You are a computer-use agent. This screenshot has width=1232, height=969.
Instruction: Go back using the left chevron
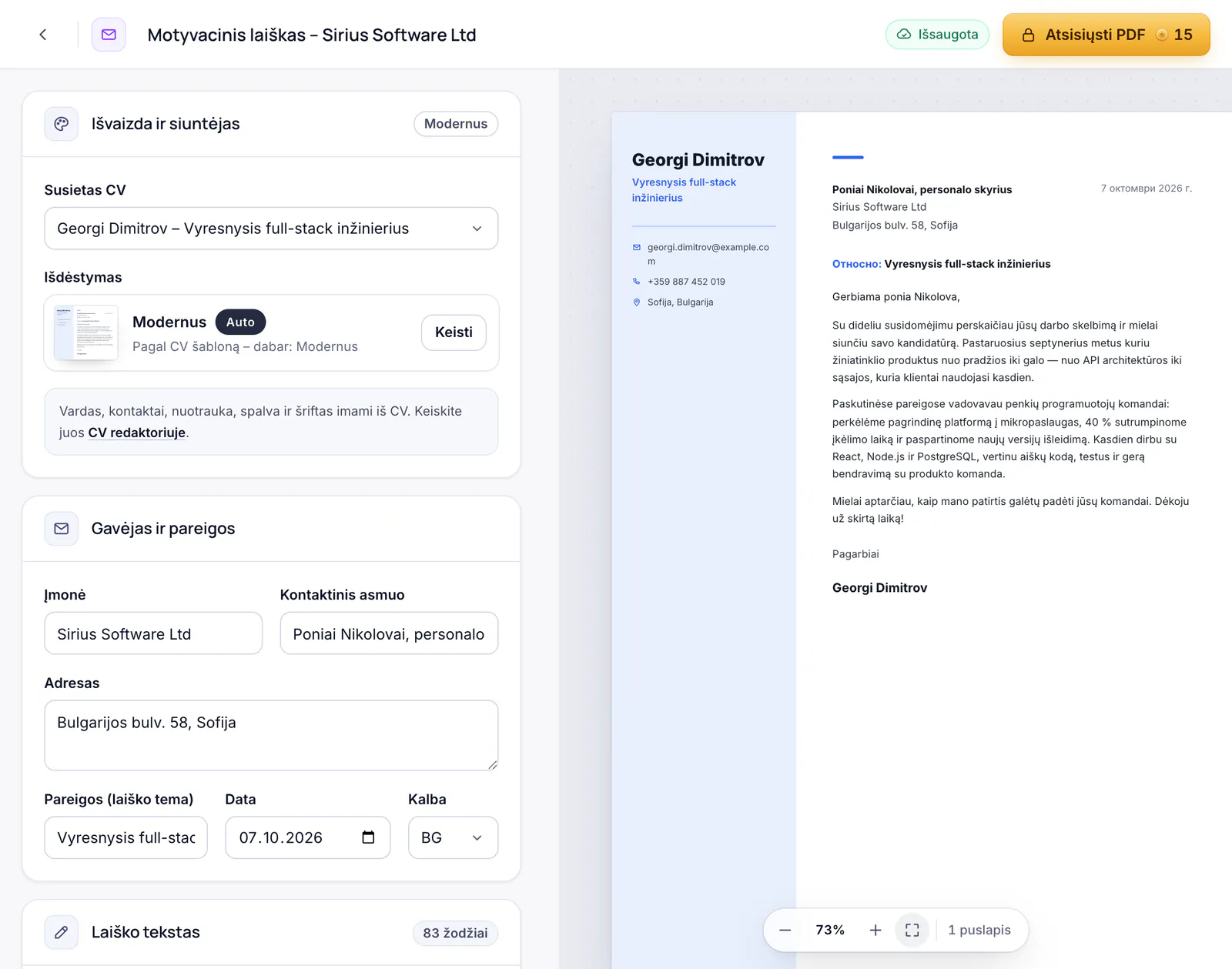coord(43,35)
